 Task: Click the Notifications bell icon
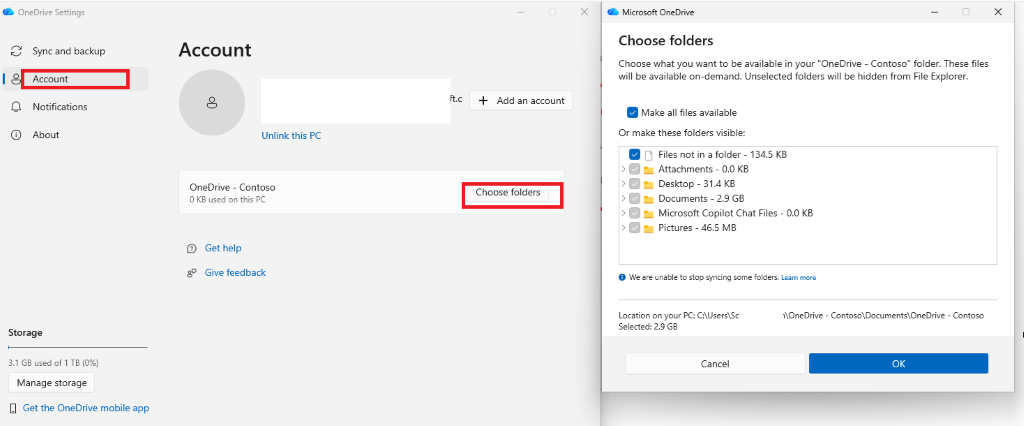coord(17,106)
